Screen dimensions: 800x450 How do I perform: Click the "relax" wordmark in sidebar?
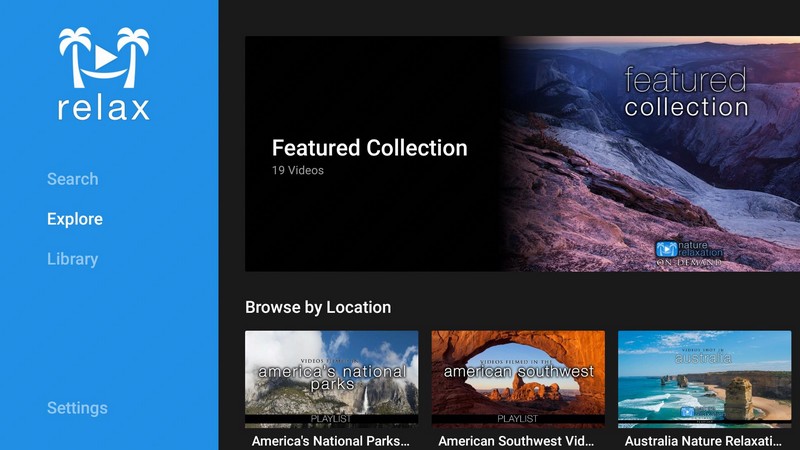[103, 108]
